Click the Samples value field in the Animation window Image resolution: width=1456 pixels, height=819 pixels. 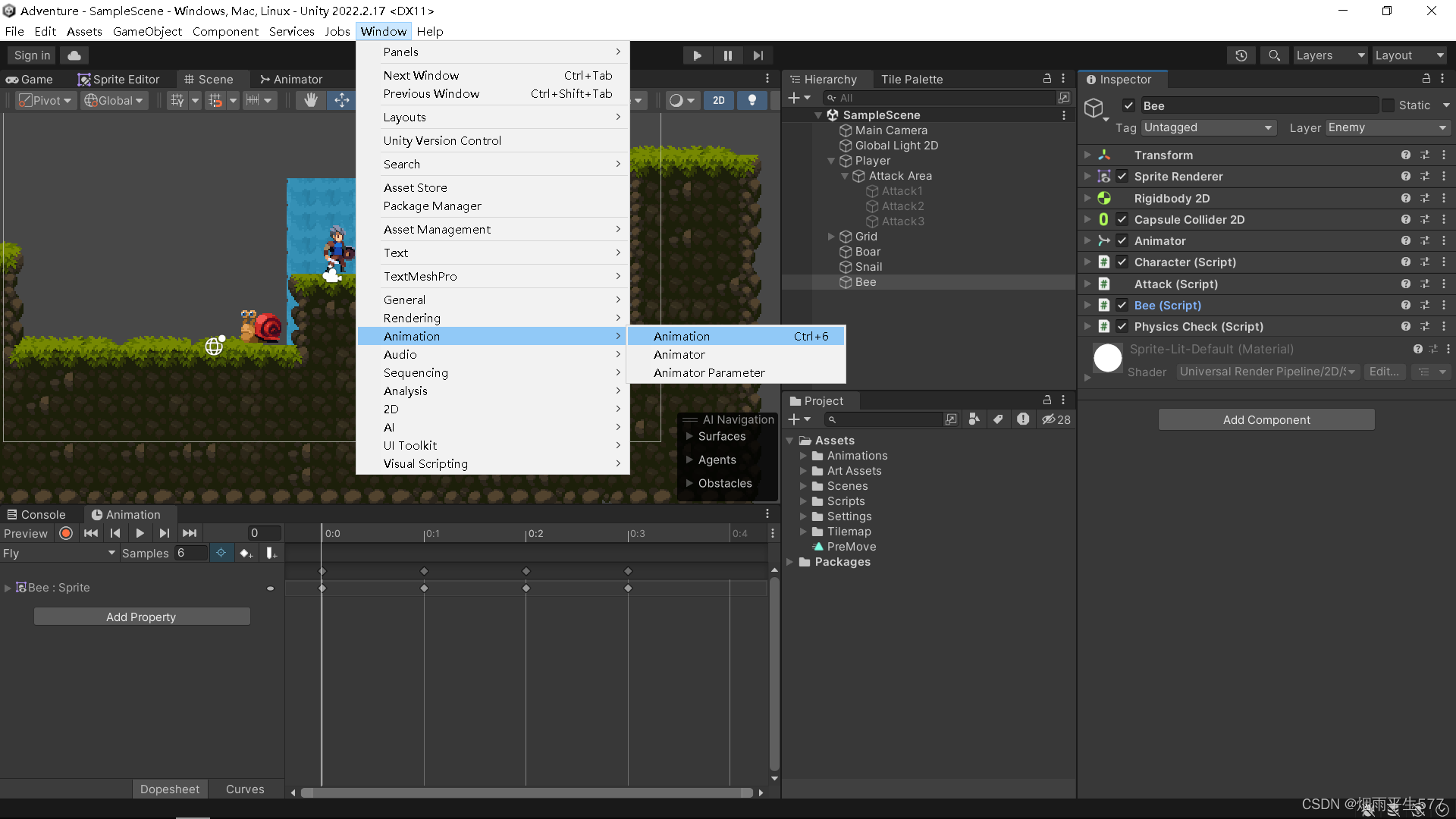[x=190, y=553]
